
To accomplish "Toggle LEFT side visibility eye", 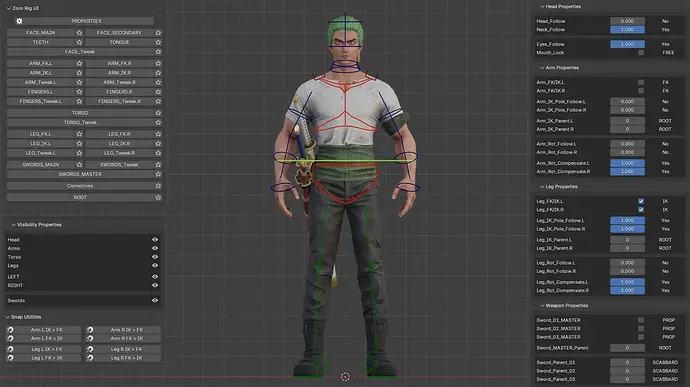I will 155,276.
